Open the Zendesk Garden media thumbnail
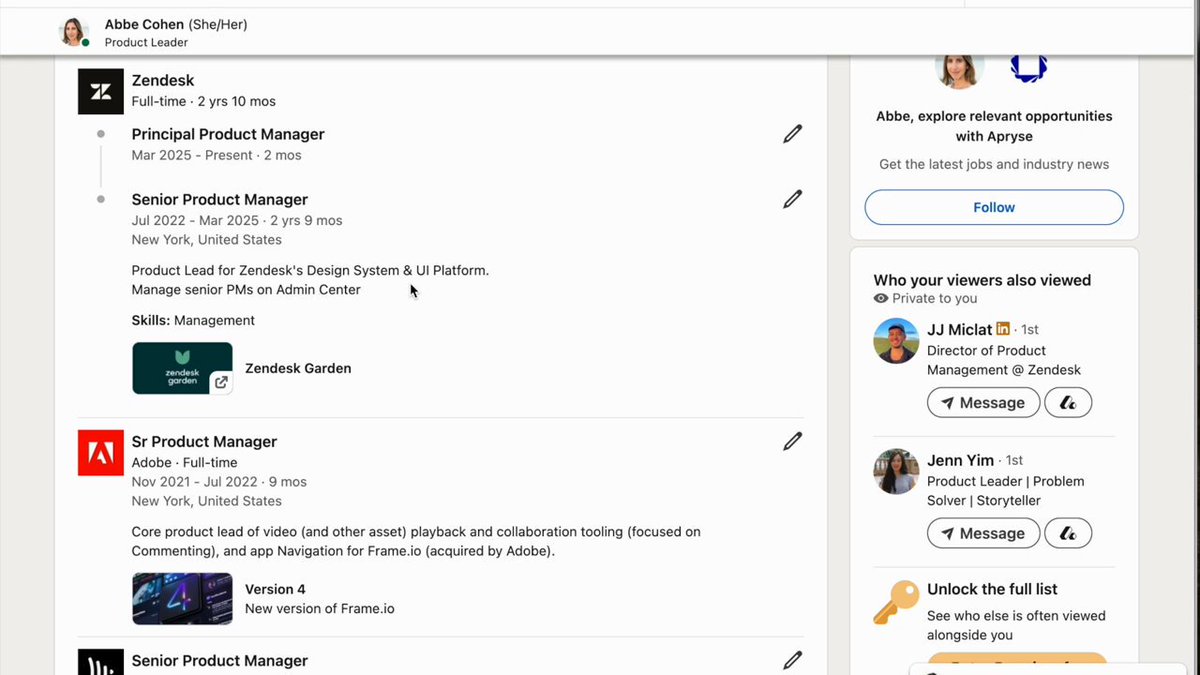The height and width of the screenshot is (675, 1200). (x=182, y=368)
